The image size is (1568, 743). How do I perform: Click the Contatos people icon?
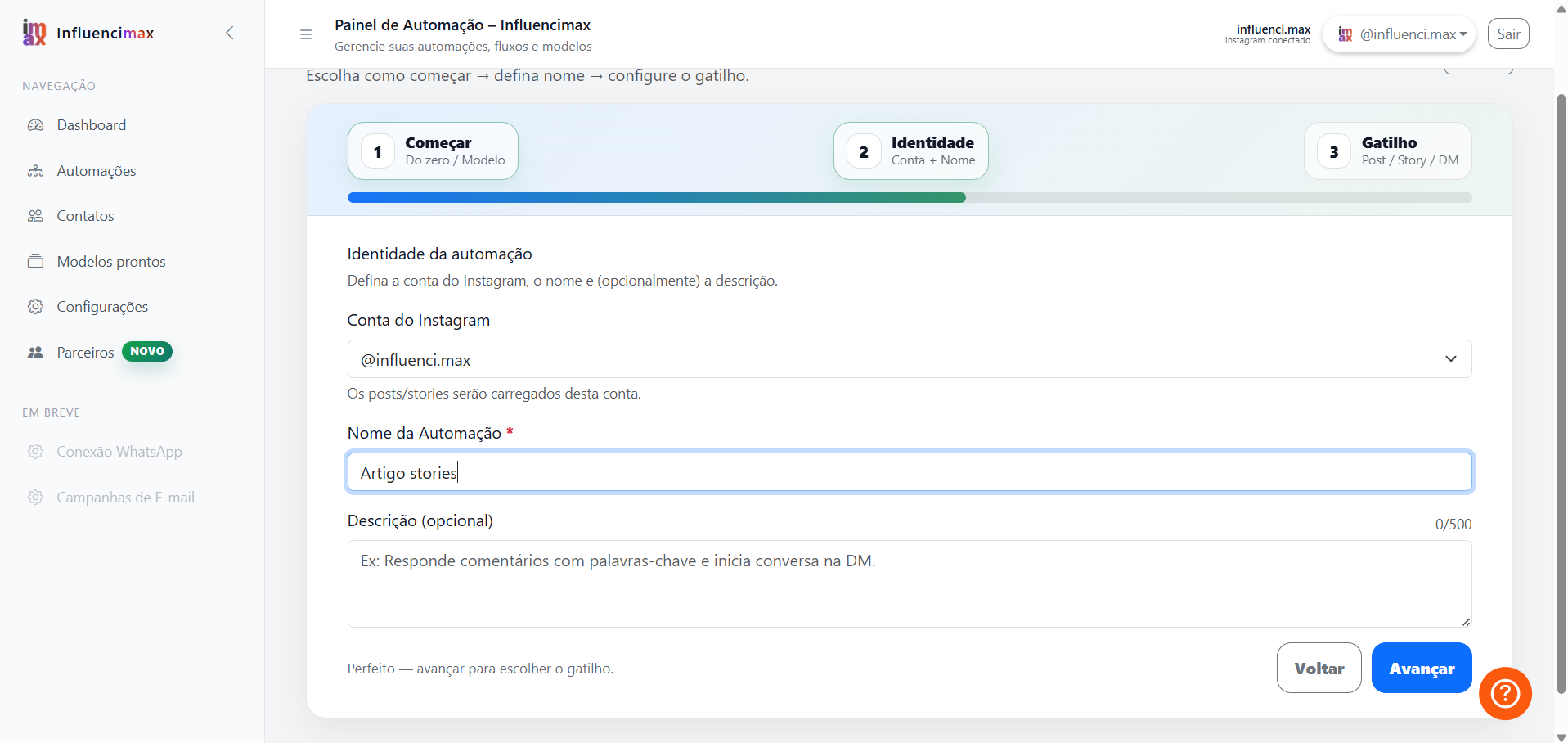[35, 216]
